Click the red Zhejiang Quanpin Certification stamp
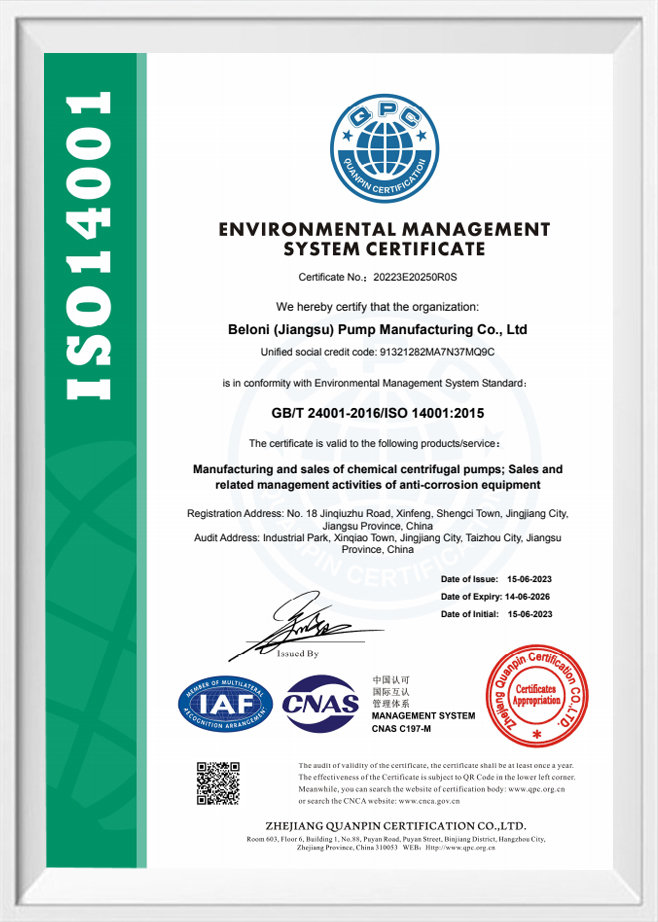This screenshot has height=922, width=658. pos(537,695)
